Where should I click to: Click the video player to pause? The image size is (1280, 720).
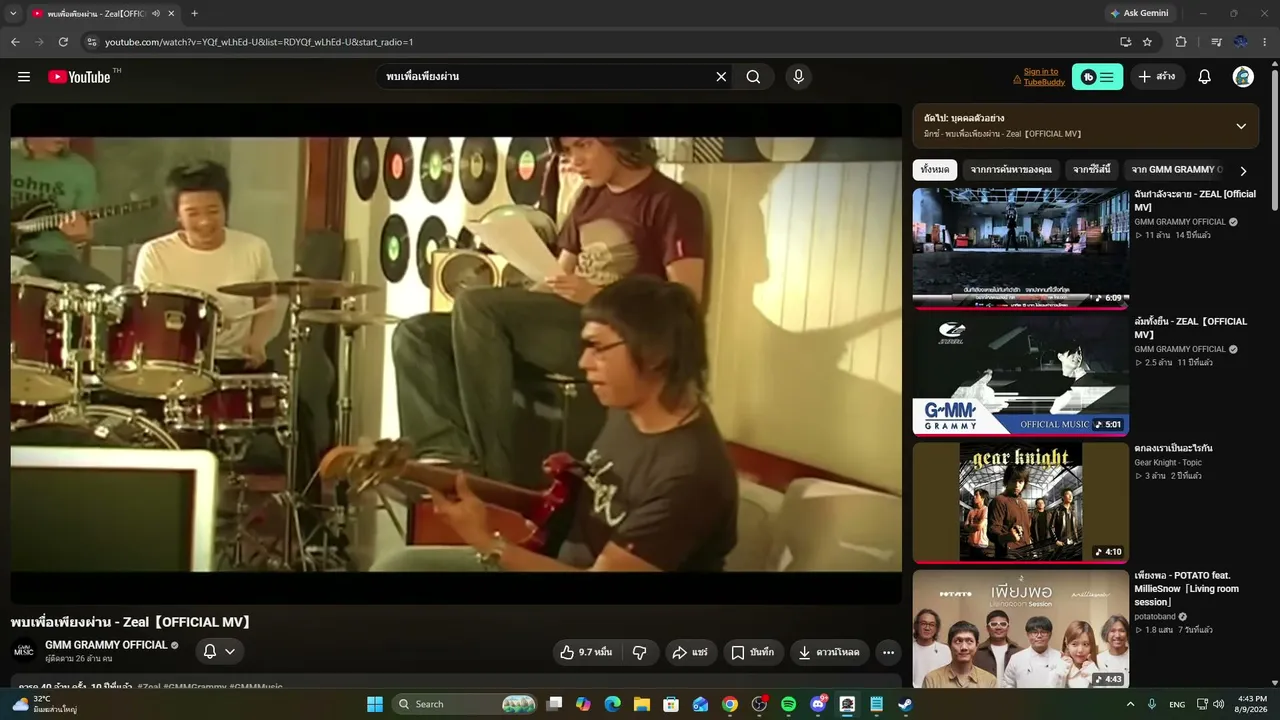coord(456,354)
